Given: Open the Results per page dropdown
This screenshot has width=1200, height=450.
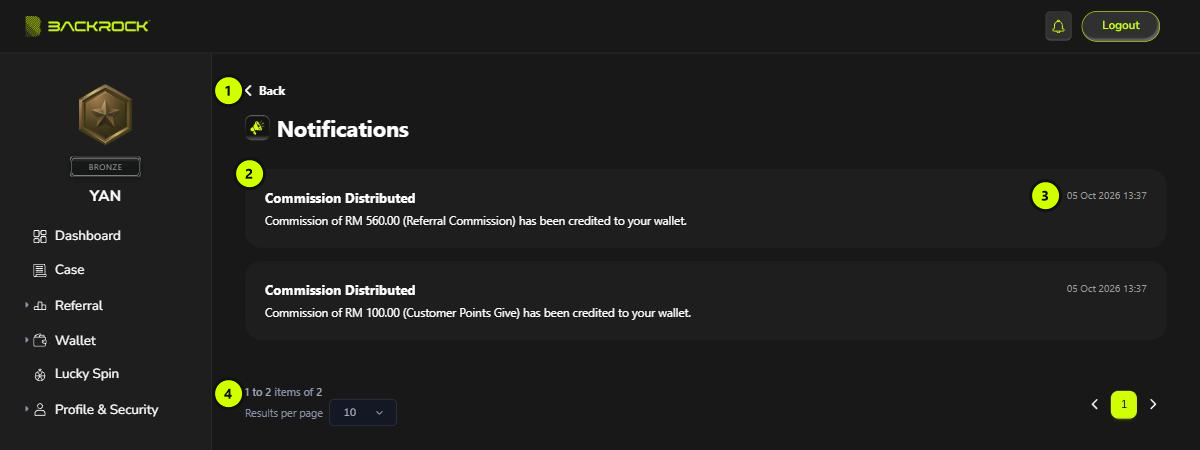Looking at the screenshot, I should (363, 412).
